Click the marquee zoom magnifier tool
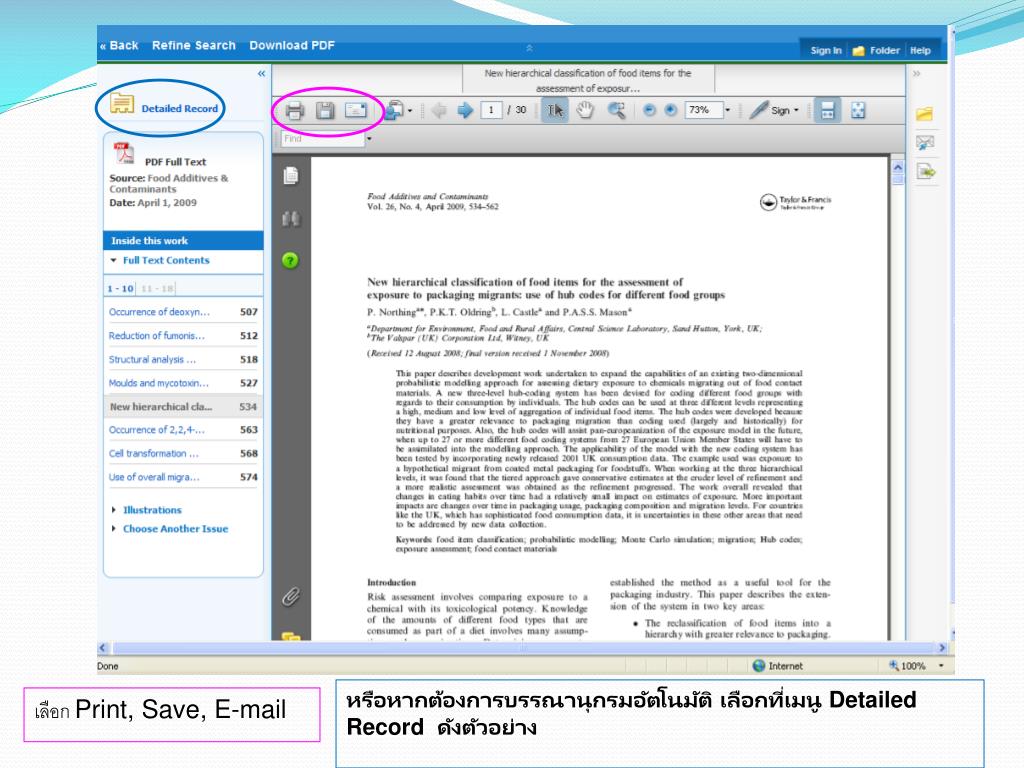This screenshot has width=1024, height=768. (617, 110)
